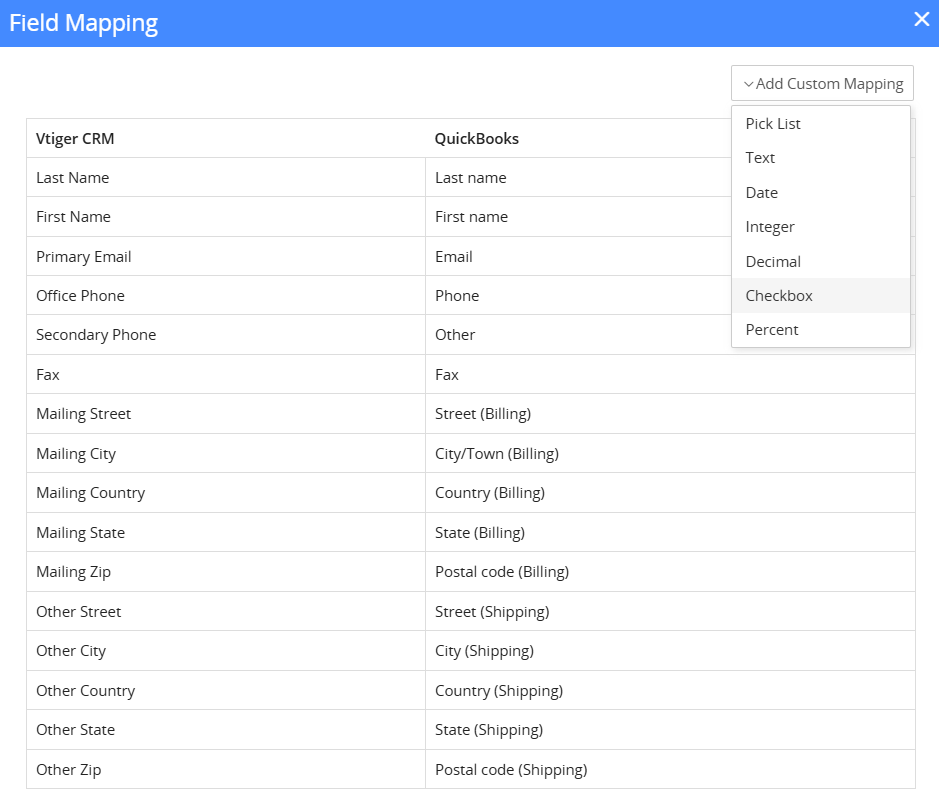This screenshot has height=807, width=939.
Task: Choose Decimal from the mapping menu
Action: (x=821, y=262)
